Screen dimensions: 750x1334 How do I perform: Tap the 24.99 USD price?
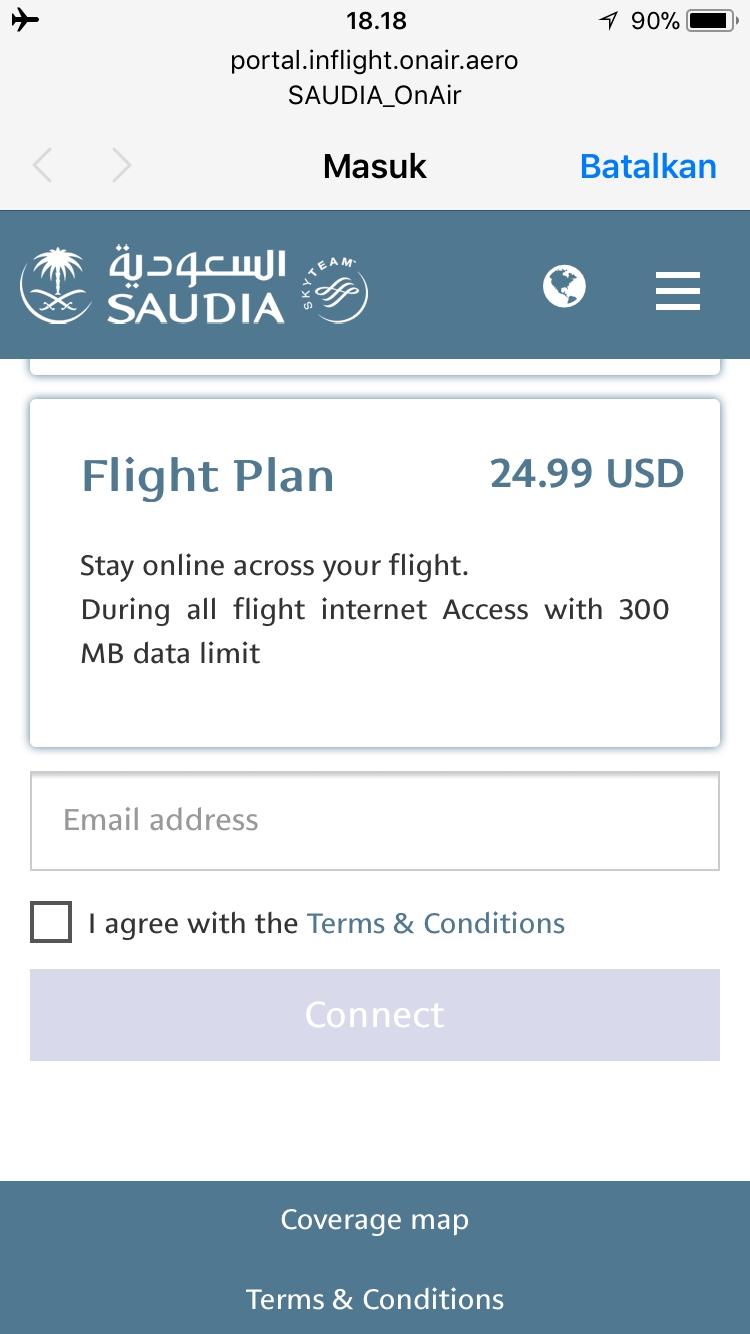pos(586,473)
